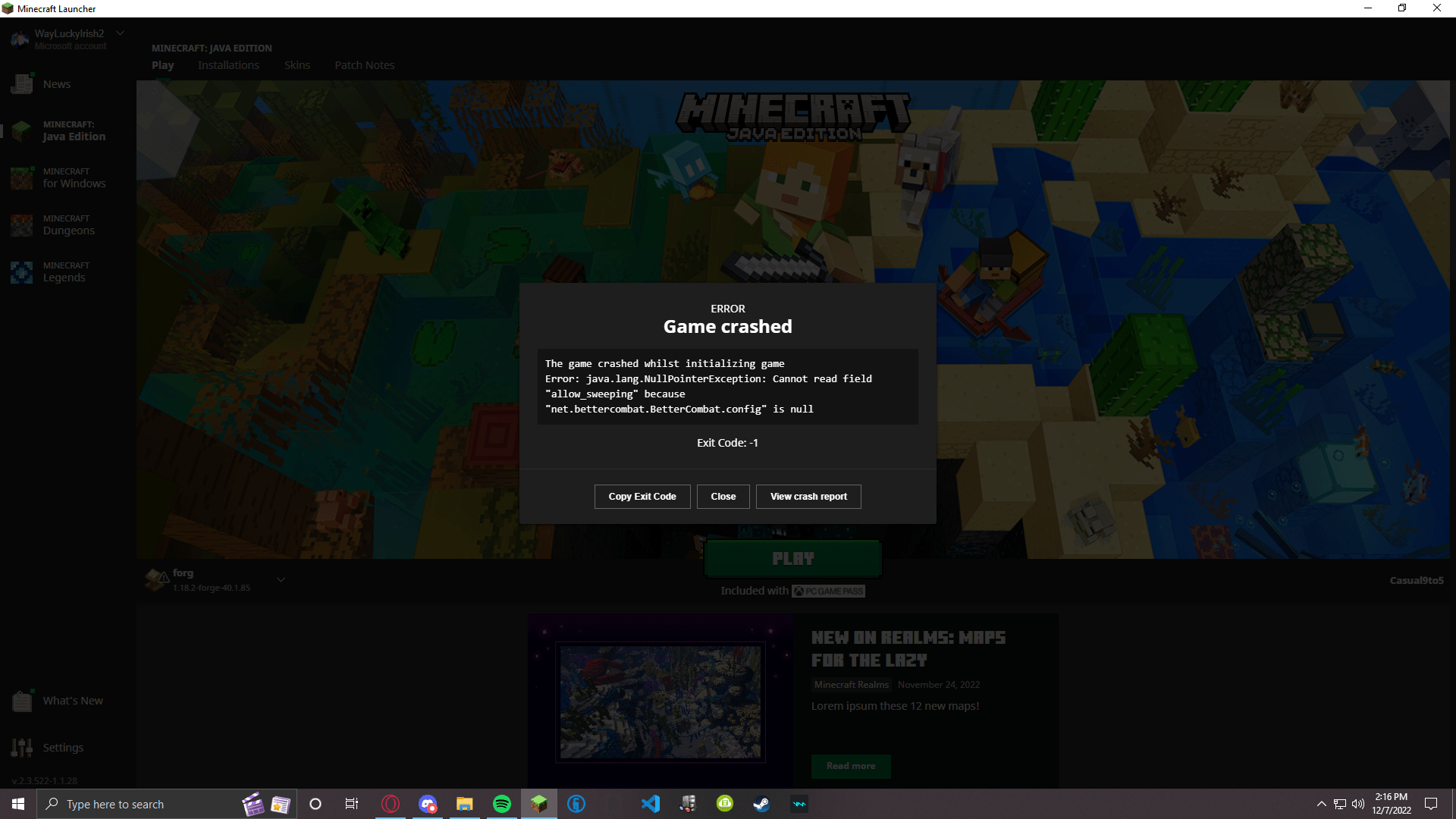Image resolution: width=1456 pixels, height=819 pixels.
Task: Expand the WayLuckyIrish2 account menu
Action: point(120,33)
